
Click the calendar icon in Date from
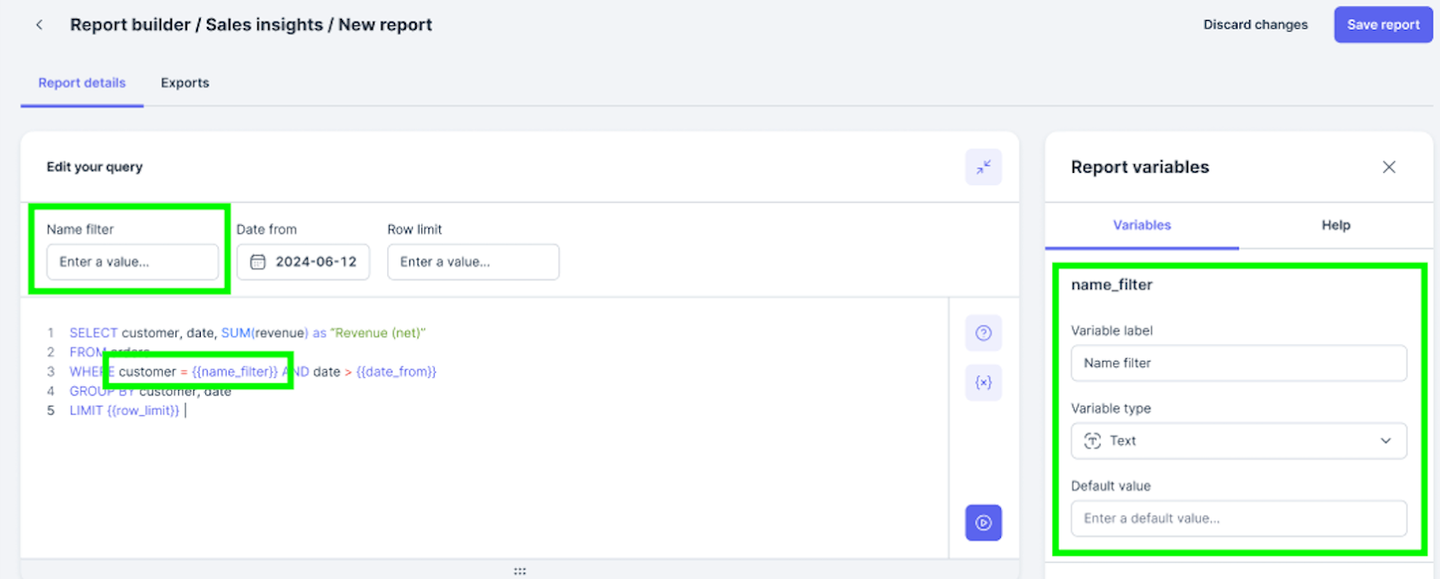pyautogui.click(x=258, y=262)
